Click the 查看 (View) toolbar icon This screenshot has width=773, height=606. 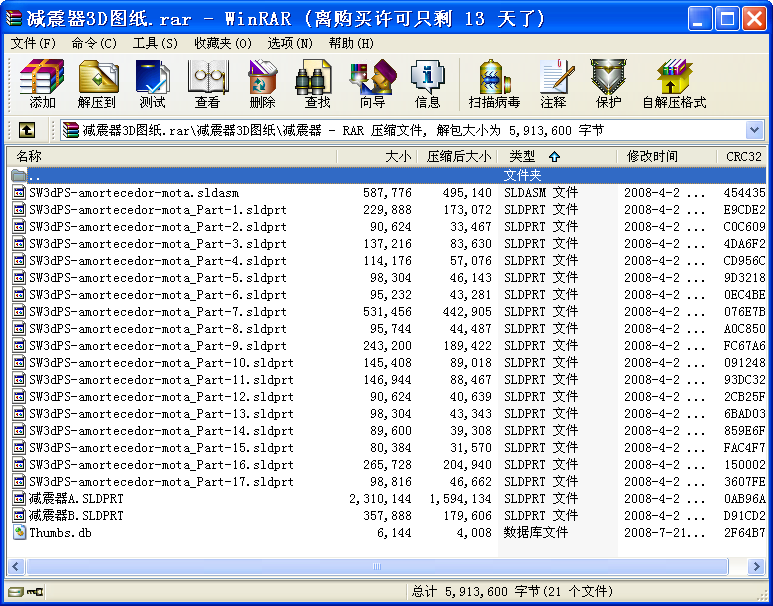[207, 84]
